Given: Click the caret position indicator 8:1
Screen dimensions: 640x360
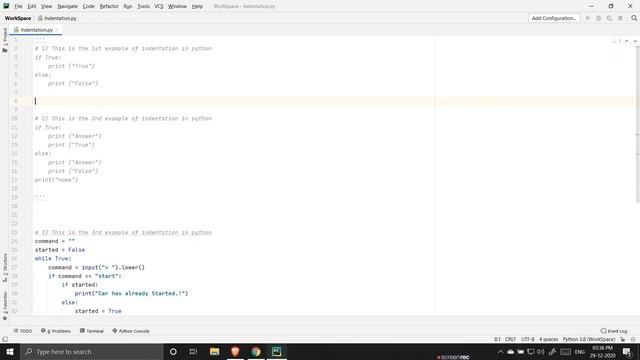Looking at the screenshot, I should (x=497, y=339).
